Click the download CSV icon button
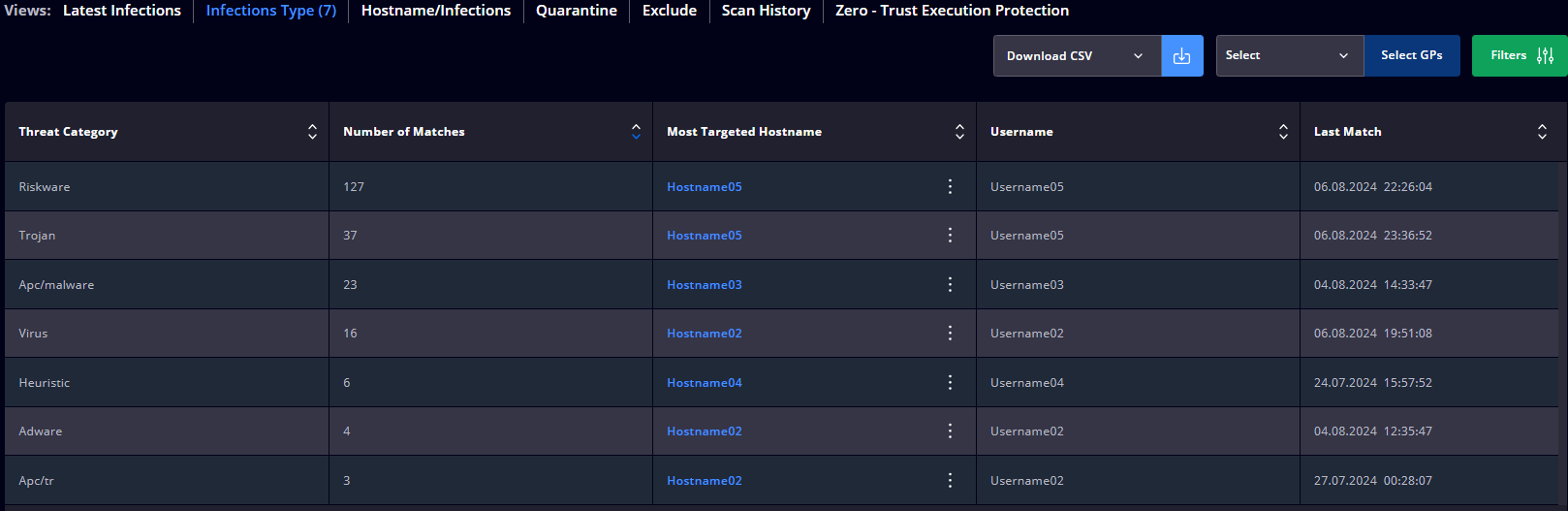The width and height of the screenshot is (1568, 511). (x=1182, y=56)
